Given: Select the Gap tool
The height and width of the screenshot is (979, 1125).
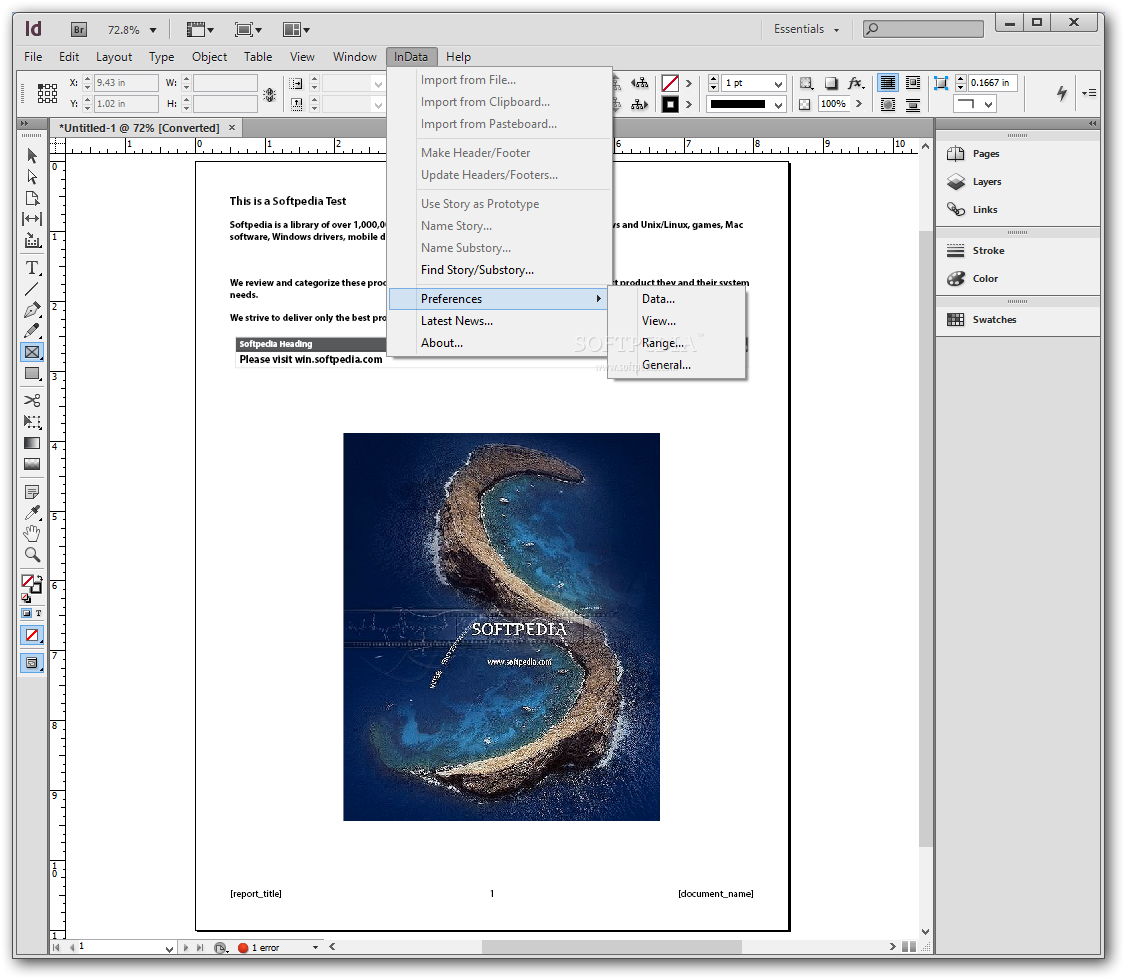Looking at the screenshot, I should tap(32, 219).
